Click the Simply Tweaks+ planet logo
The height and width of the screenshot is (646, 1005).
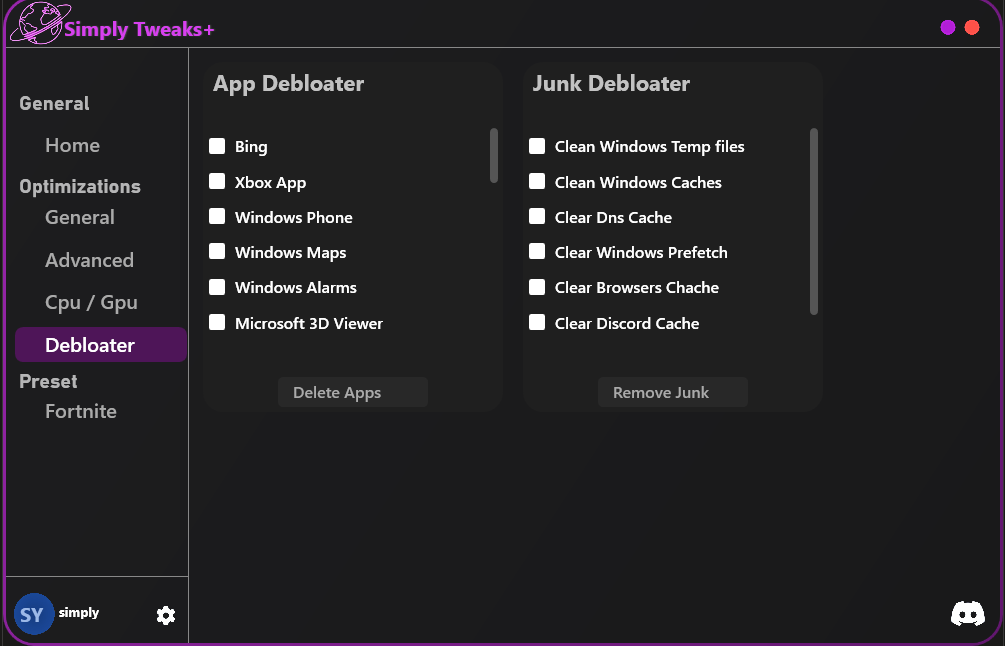tap(35, 24)
